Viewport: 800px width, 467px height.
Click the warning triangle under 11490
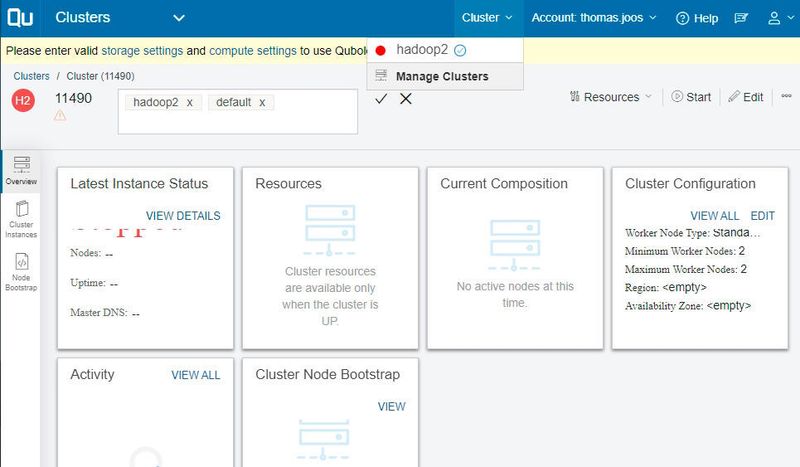[60, 116]
